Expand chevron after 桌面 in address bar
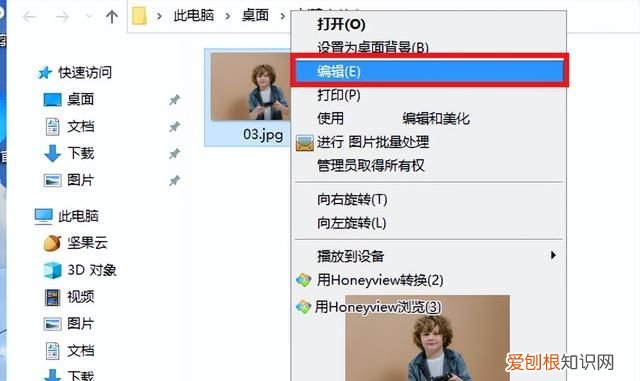 point(282,16)
